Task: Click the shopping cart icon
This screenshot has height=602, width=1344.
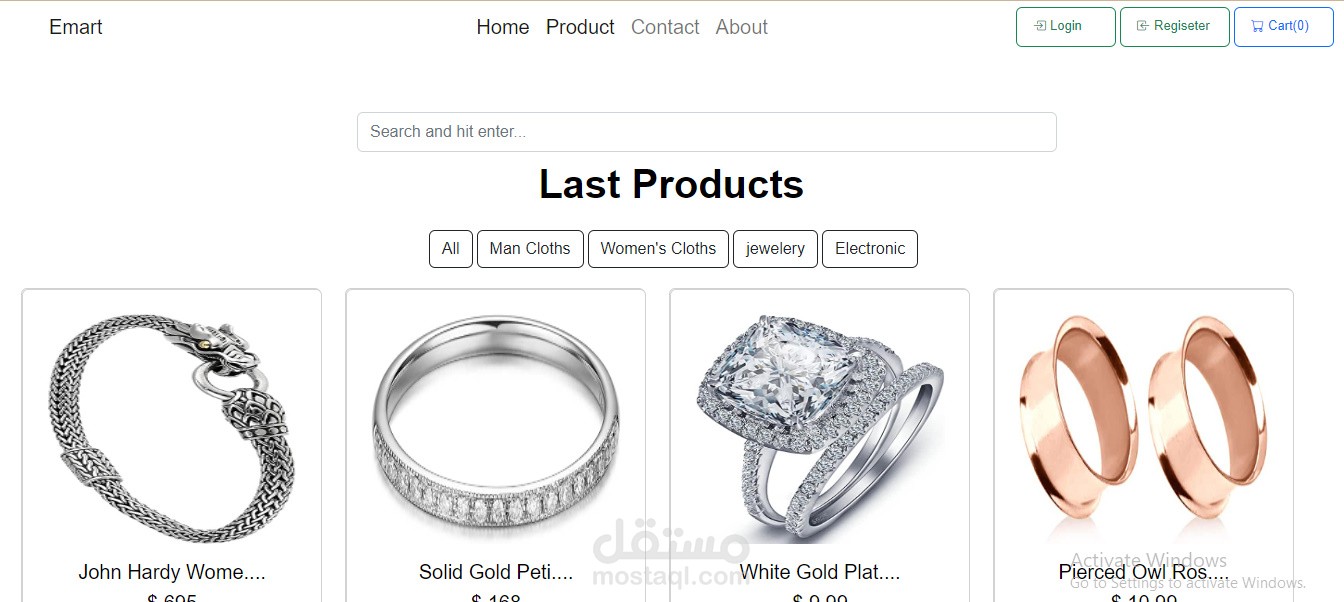Action: point(1257,26)
